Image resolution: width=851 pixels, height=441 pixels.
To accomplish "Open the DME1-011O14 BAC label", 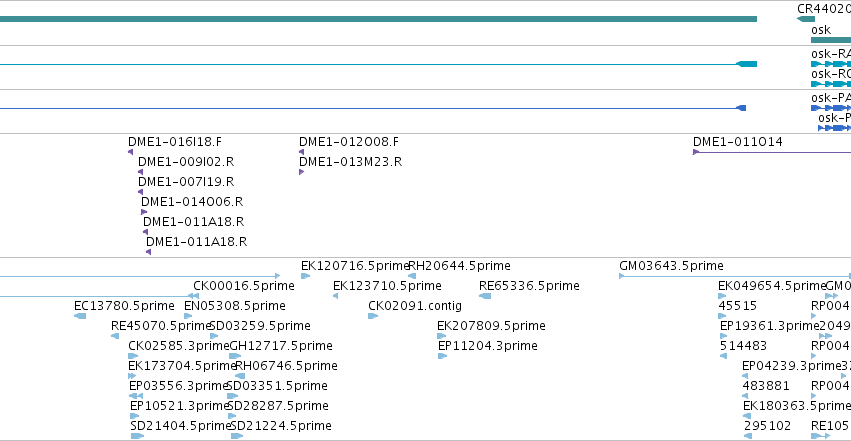I will tap(738, 142).
